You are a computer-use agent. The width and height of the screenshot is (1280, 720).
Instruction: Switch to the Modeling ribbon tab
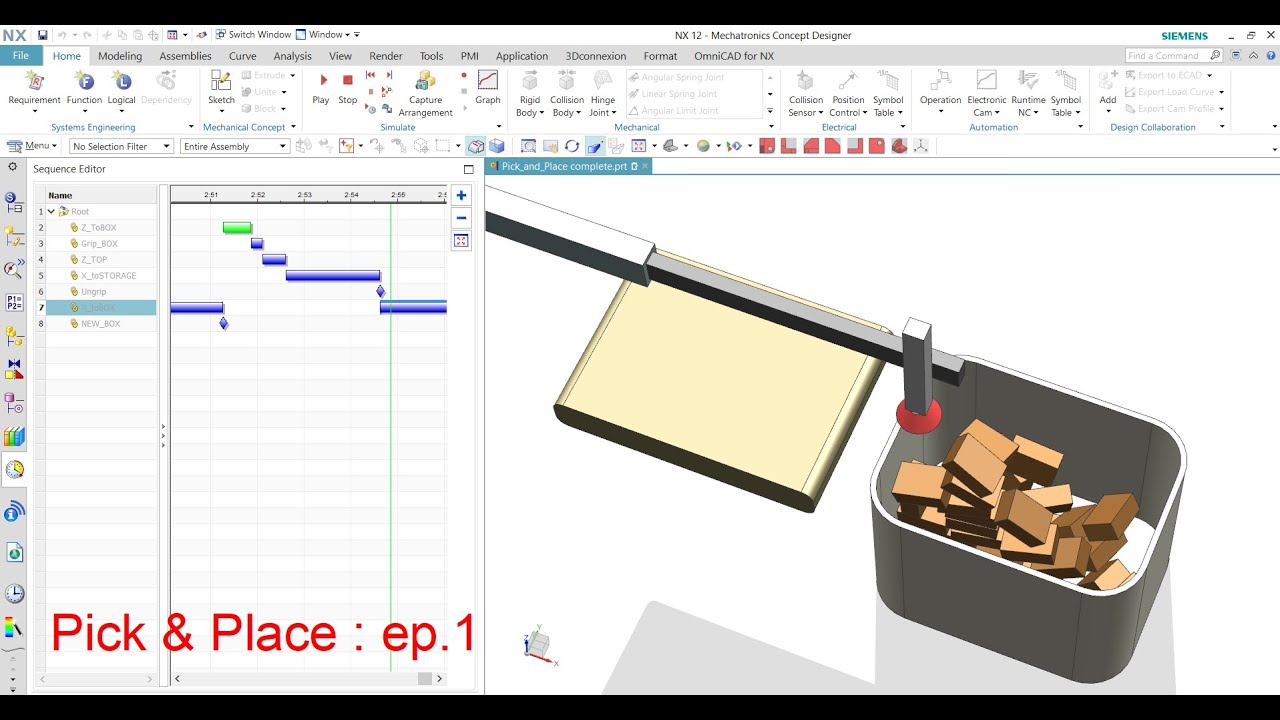point(120,56)
